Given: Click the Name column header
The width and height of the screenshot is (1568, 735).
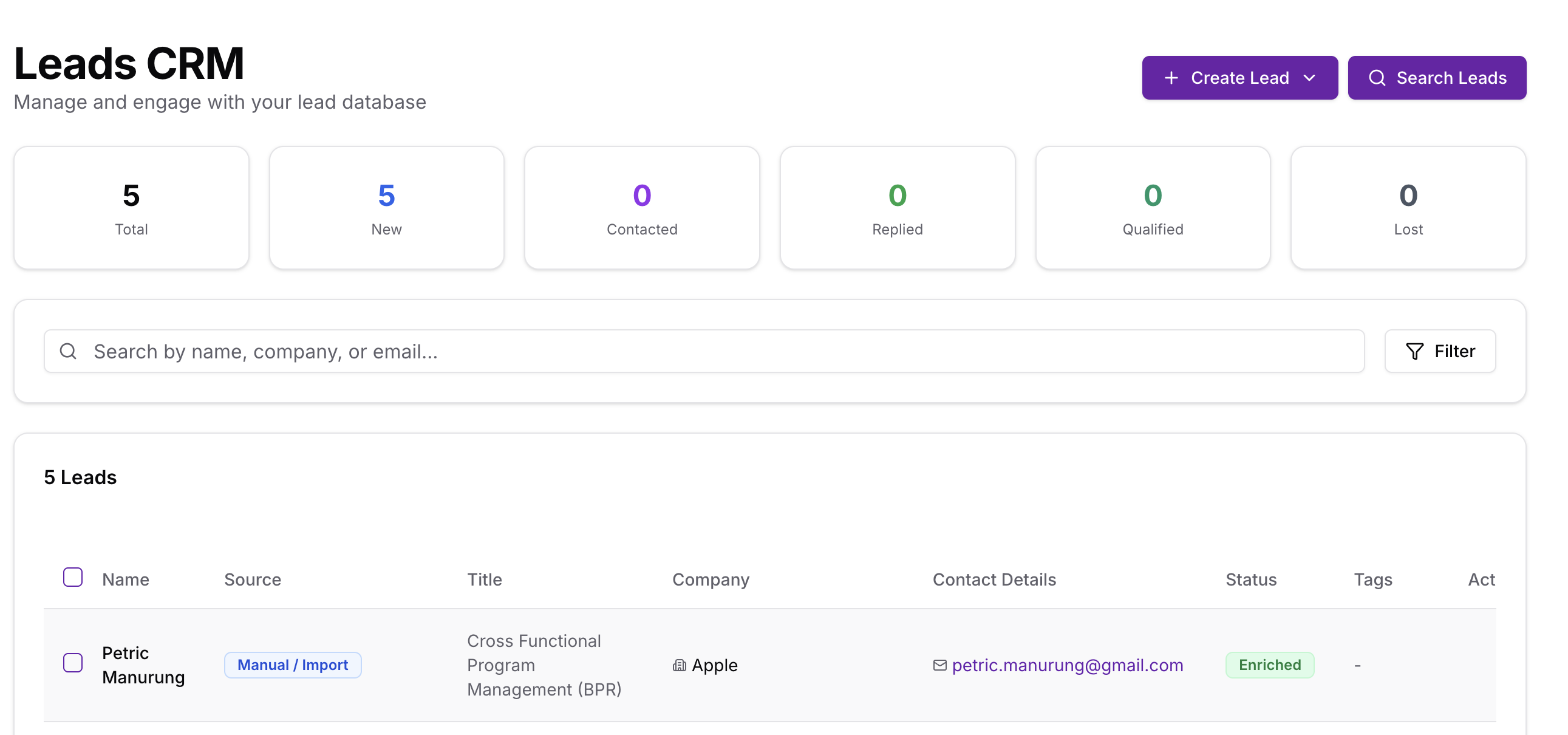Looking at the screenshot, I should pyautogui.click(x=125, y=579).
